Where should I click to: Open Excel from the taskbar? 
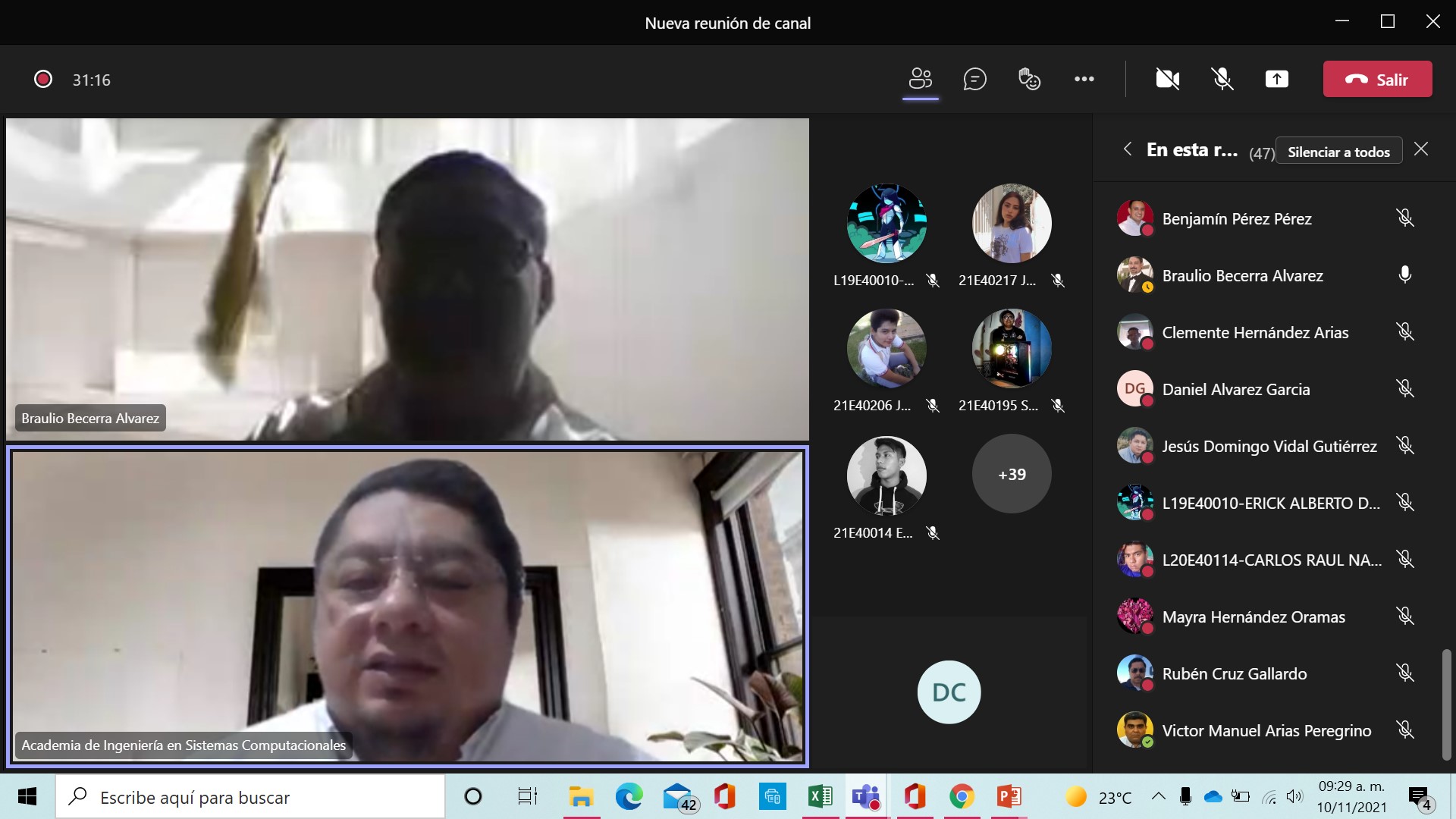pos(820,797)
